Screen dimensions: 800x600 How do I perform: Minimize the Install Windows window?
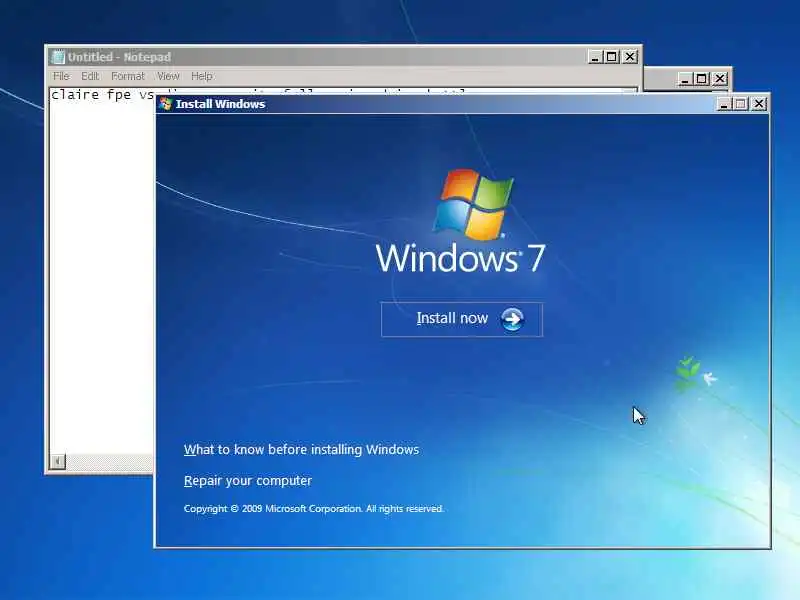click(x=724, y=104)
